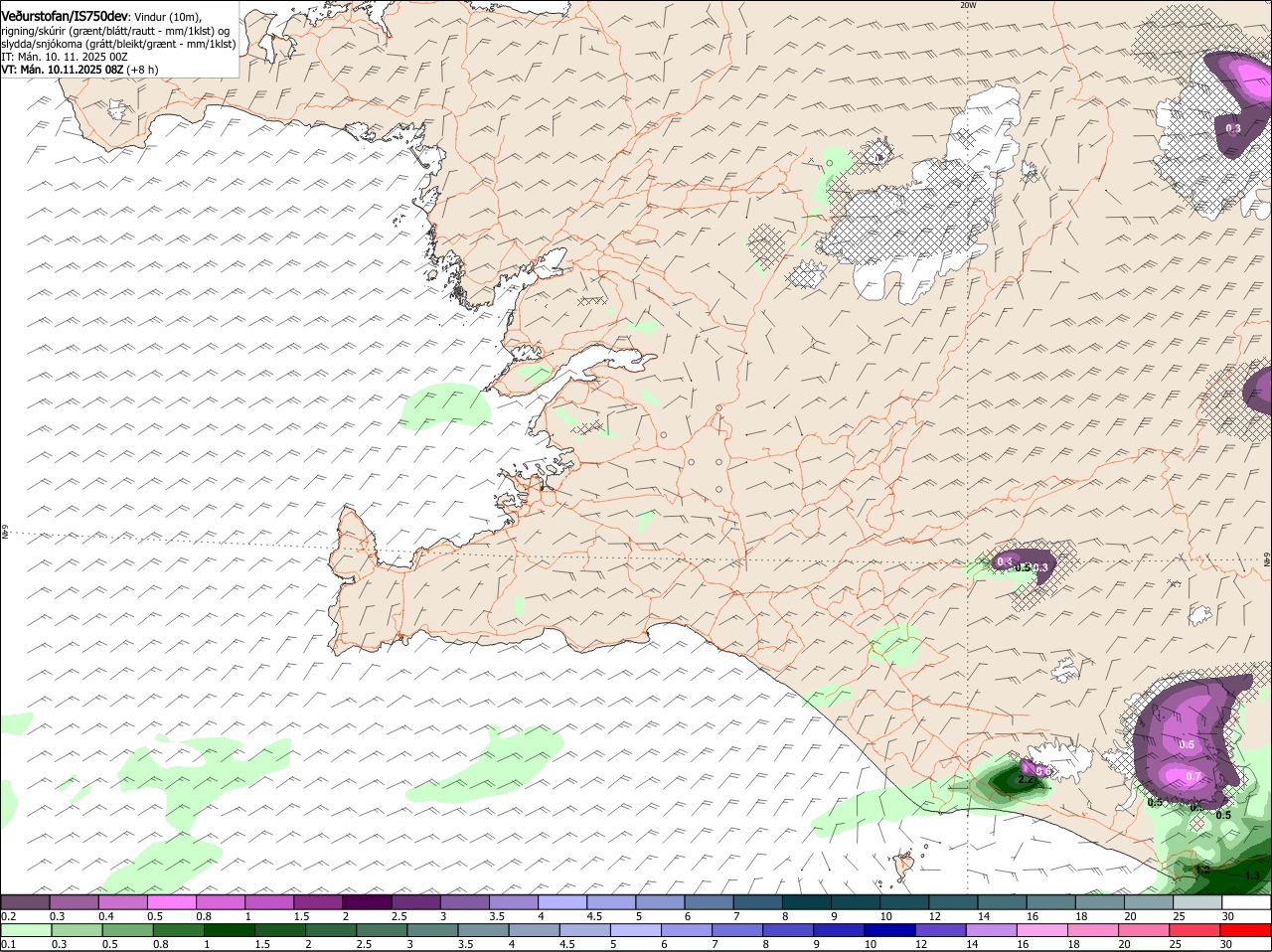Click the '(+8 h)' forecast offset text
The height and width of the screenshot is (952, 1272).
click(142, 70)
